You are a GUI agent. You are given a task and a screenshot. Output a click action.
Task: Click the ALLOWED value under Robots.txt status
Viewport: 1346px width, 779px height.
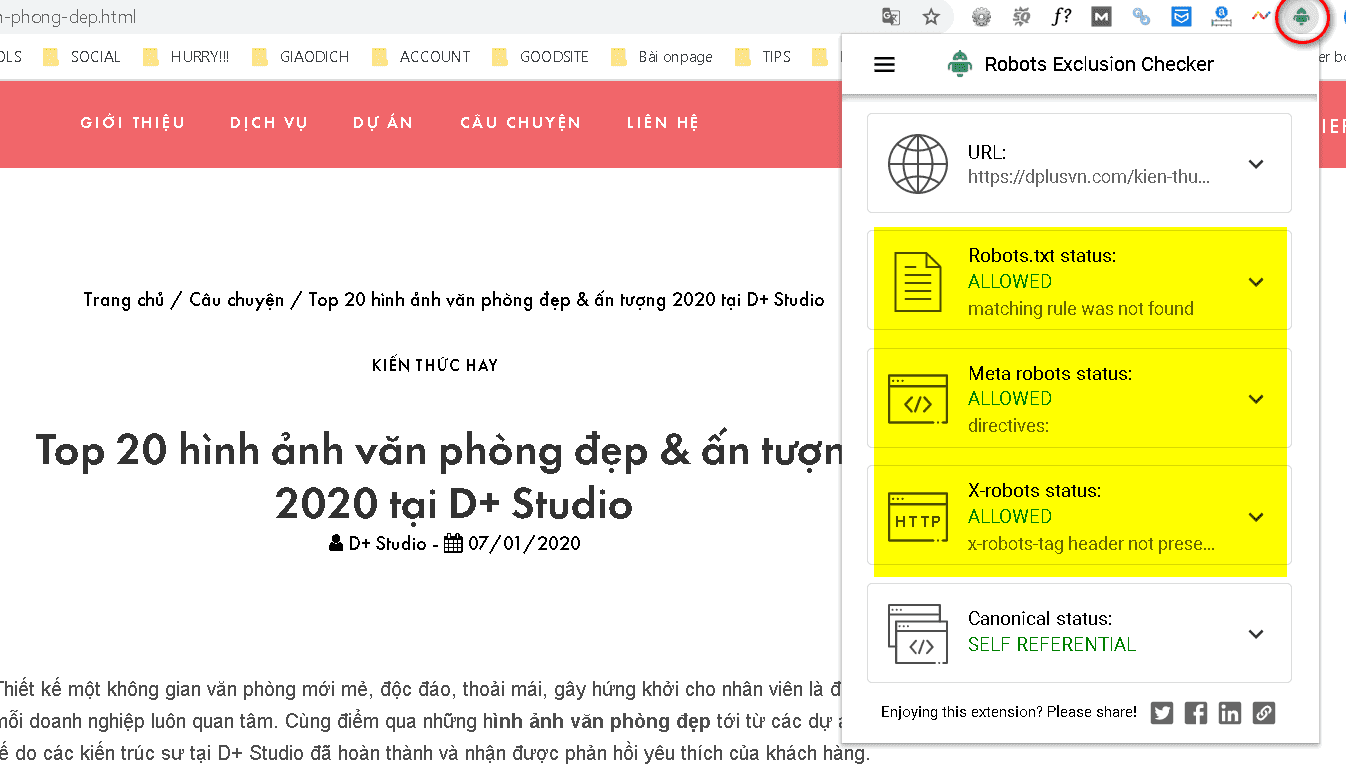(x=1010, y=282)
